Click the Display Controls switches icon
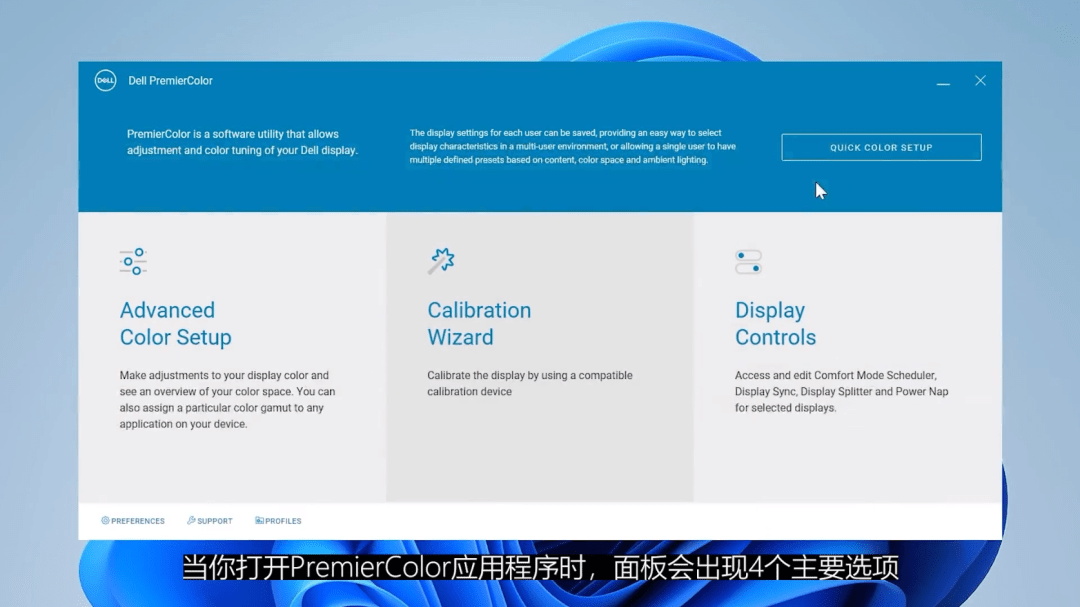The height and width of the screenshot is (607, 1080). pyautogui.click(x=748, y=260)
